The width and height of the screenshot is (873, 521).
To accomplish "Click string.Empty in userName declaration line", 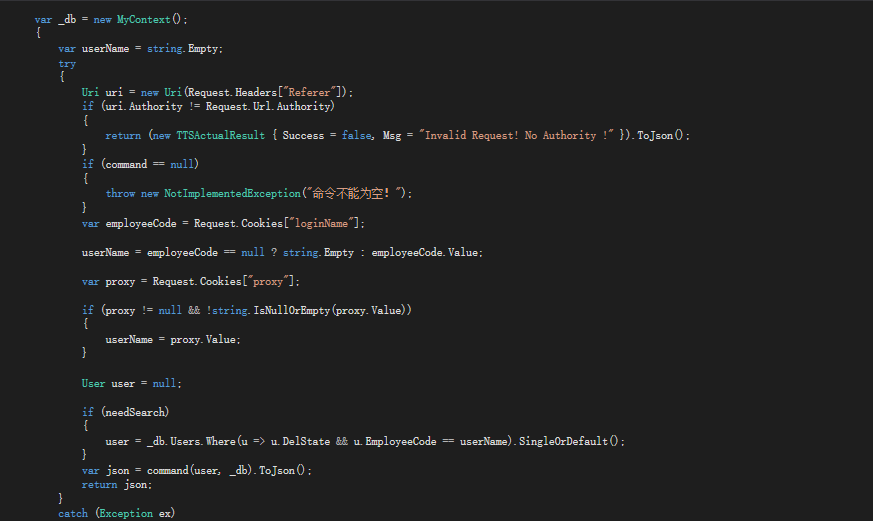I will 183,48.
